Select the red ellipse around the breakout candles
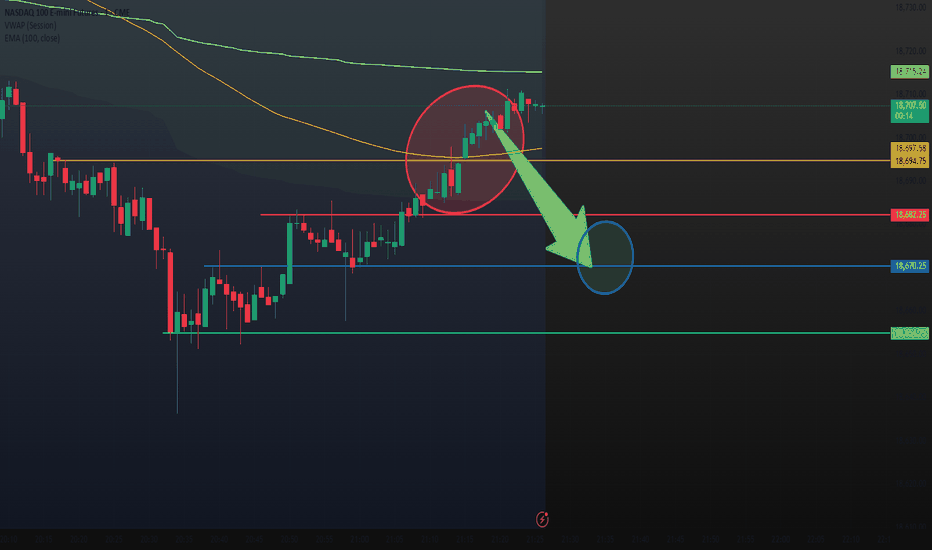Image resolution: width=932 pixels, height=550 pixels. (x=464, y=149)
